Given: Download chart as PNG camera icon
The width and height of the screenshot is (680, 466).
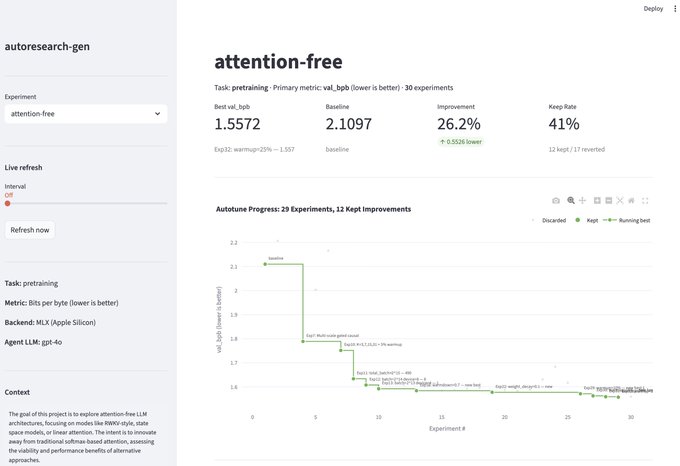Looking at the screenshot, I should pos(556,200).
